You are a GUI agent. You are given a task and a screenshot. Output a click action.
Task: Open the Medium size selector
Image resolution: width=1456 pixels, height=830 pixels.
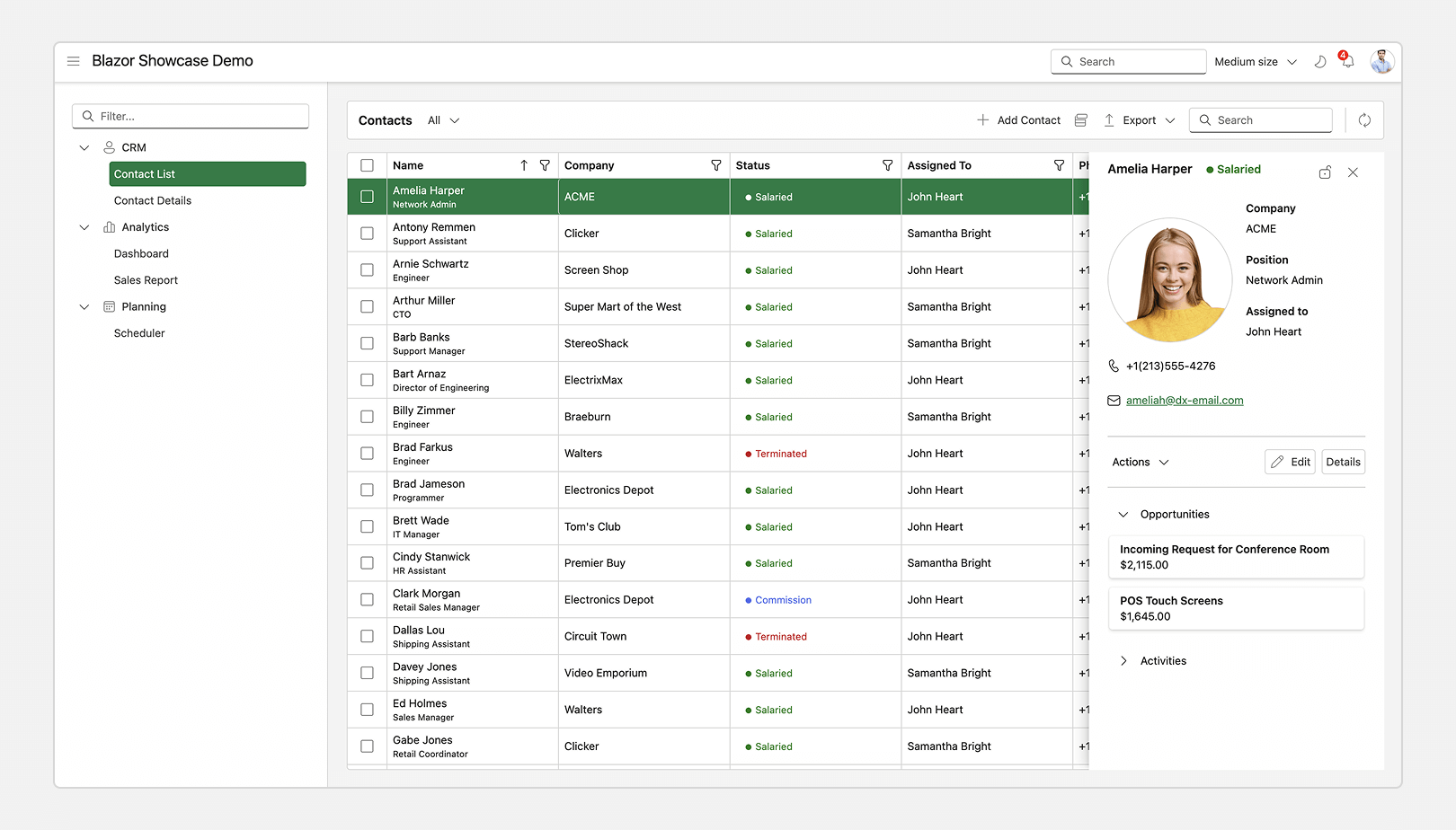(x=1255, y=61)
